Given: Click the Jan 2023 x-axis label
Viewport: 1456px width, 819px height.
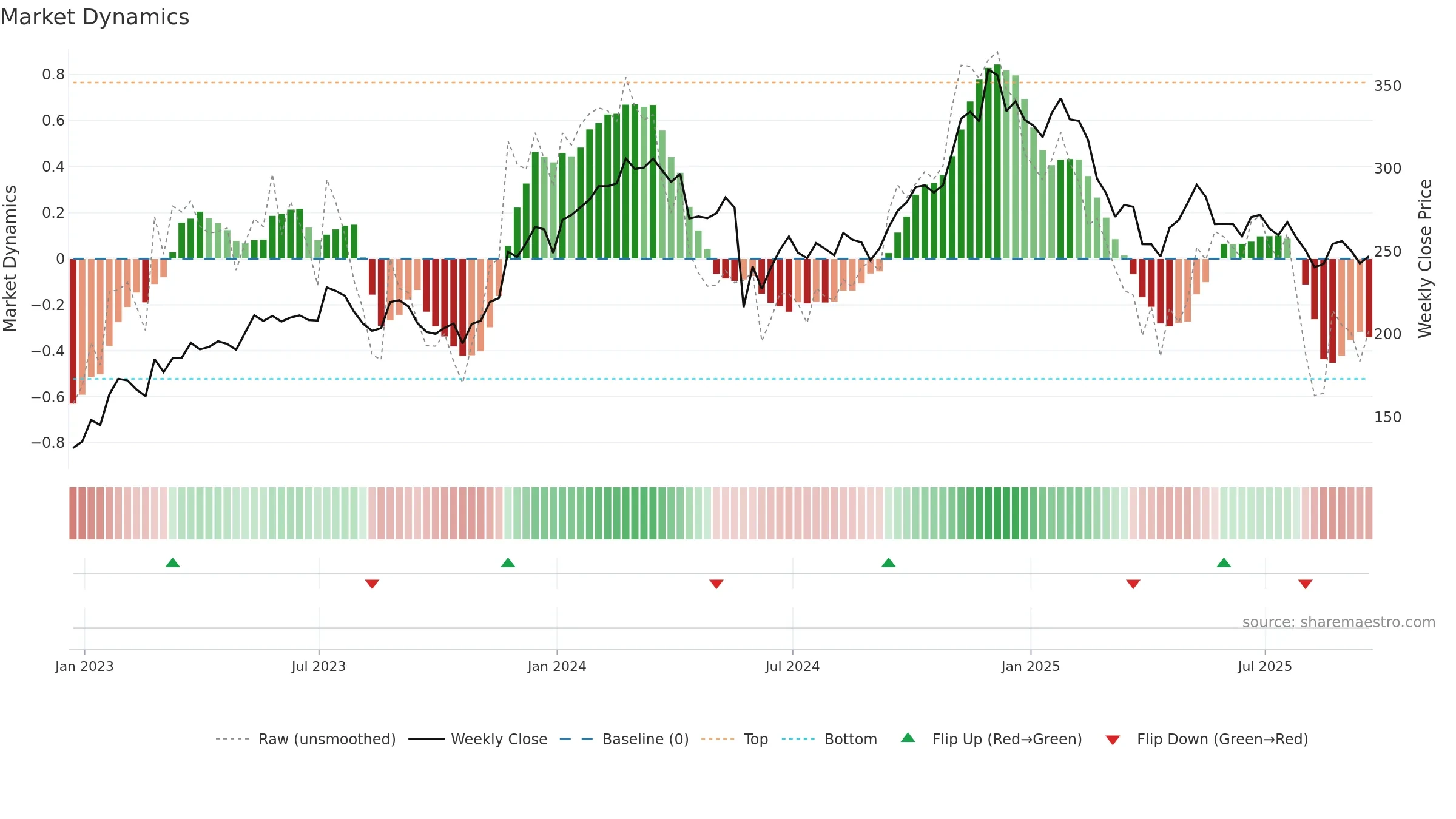Looking at the screenshot, I should [84, 666].
